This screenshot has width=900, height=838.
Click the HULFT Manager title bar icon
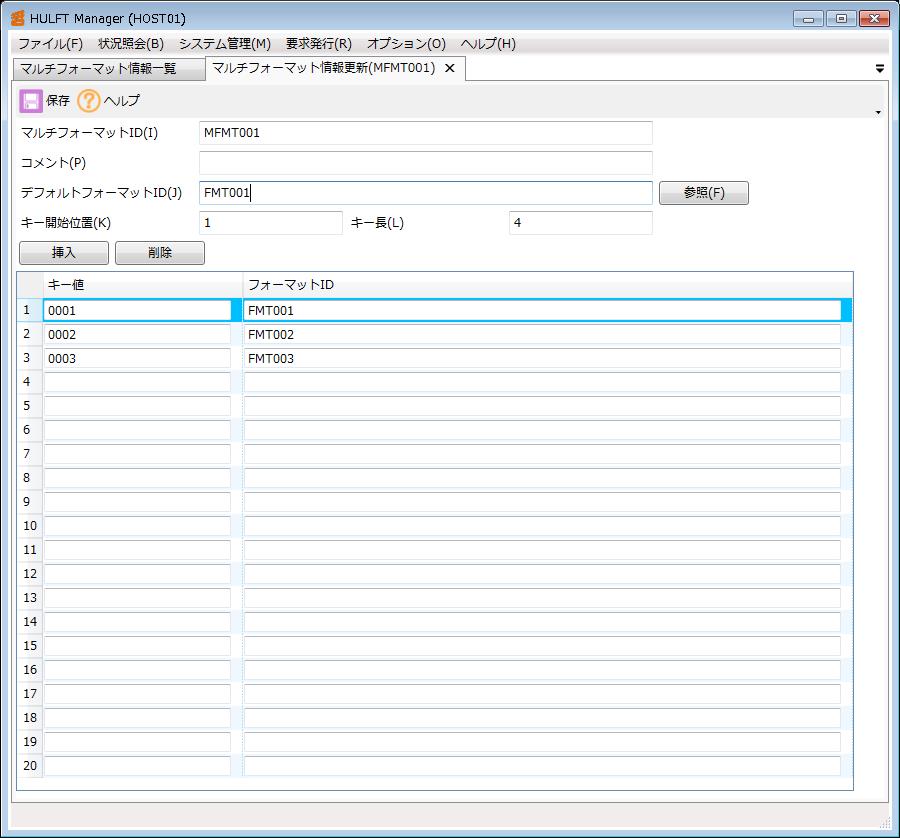(x=17, y=18)
